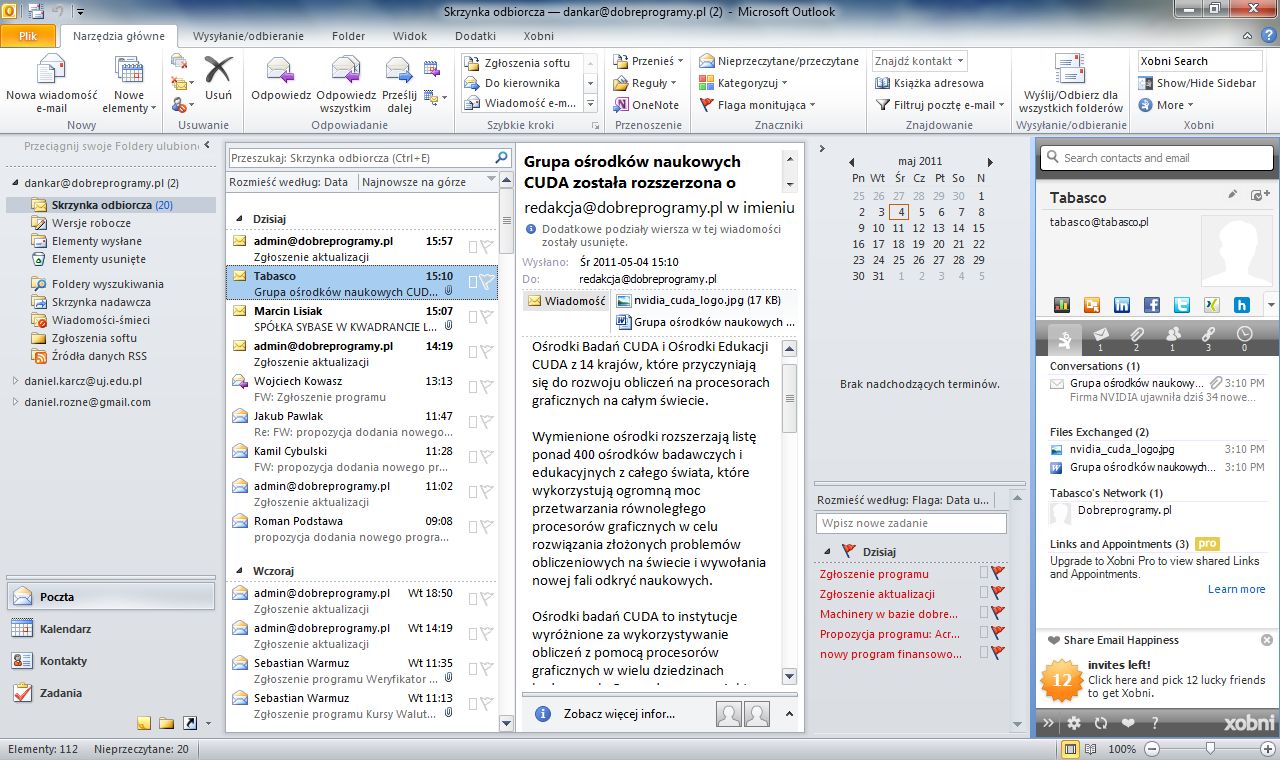The image size is (1280, 760).
Task: Edit Tabasco contact with pencil icon
Action: point(1233,195)
